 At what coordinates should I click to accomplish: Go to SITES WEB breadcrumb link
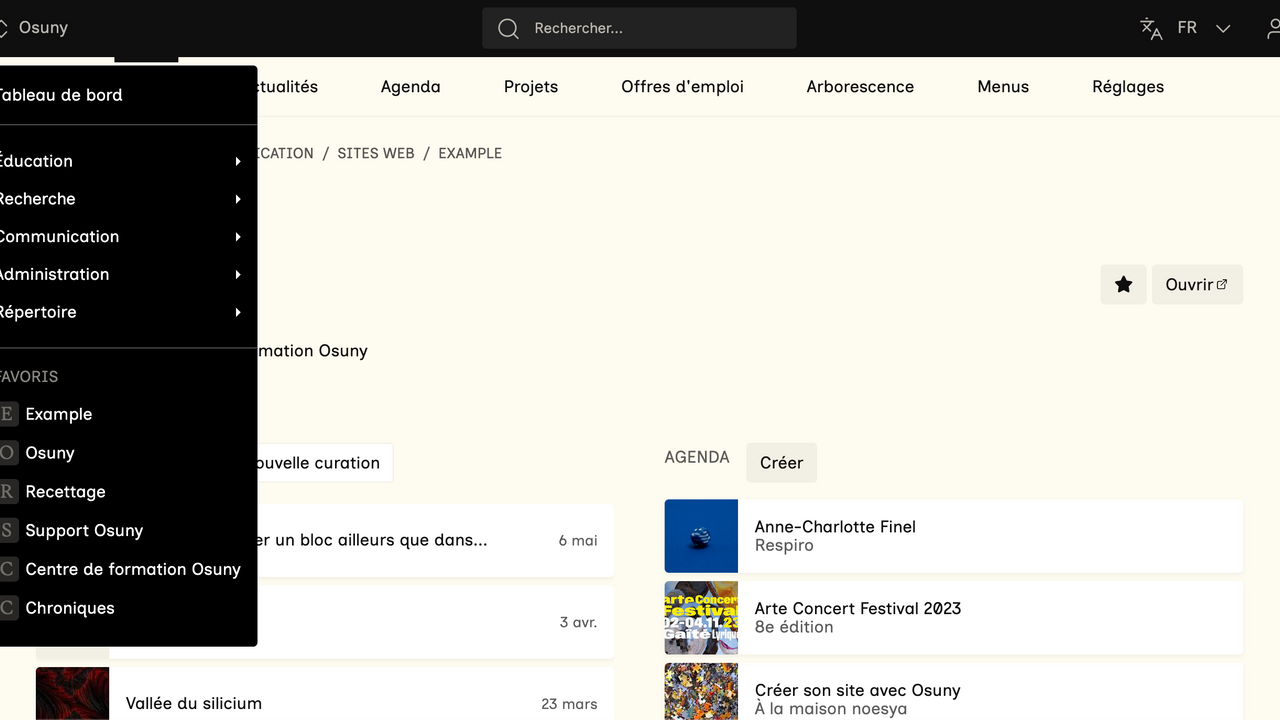point(375,153)
